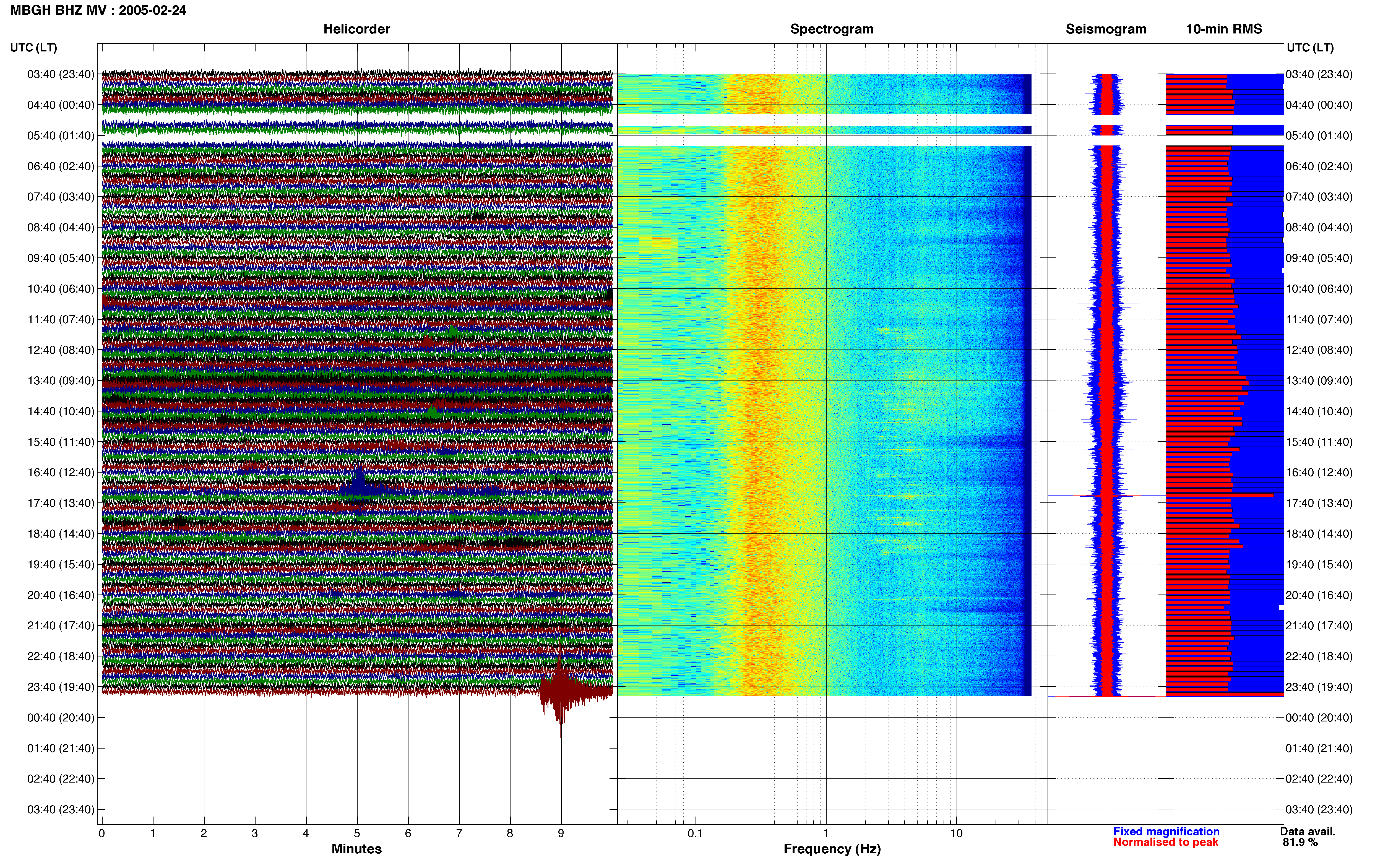Click the helicorder time label 23:40 (19:40)
The height and width of the screenshot is (868, 1388).
pyautogui.click(x=60, y=687)
